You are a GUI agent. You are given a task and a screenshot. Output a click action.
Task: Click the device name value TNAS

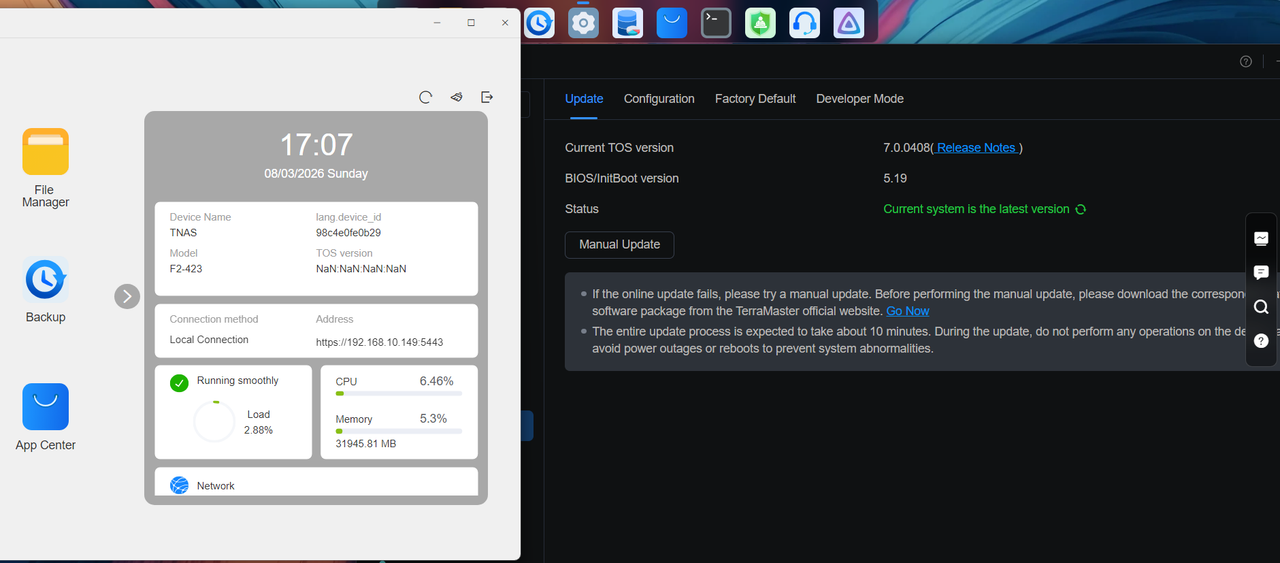184,233
